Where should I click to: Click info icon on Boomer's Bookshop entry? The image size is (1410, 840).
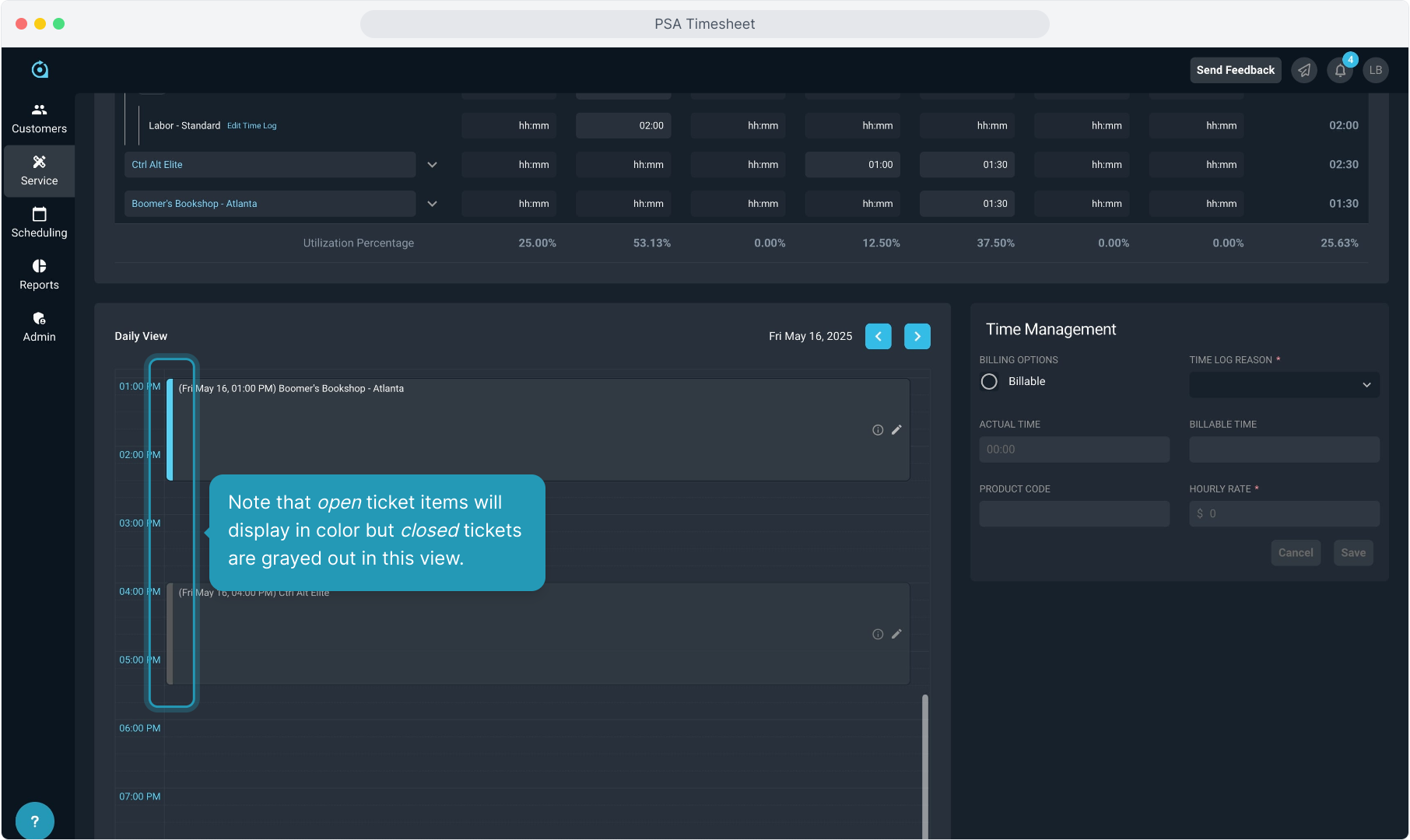878,430
